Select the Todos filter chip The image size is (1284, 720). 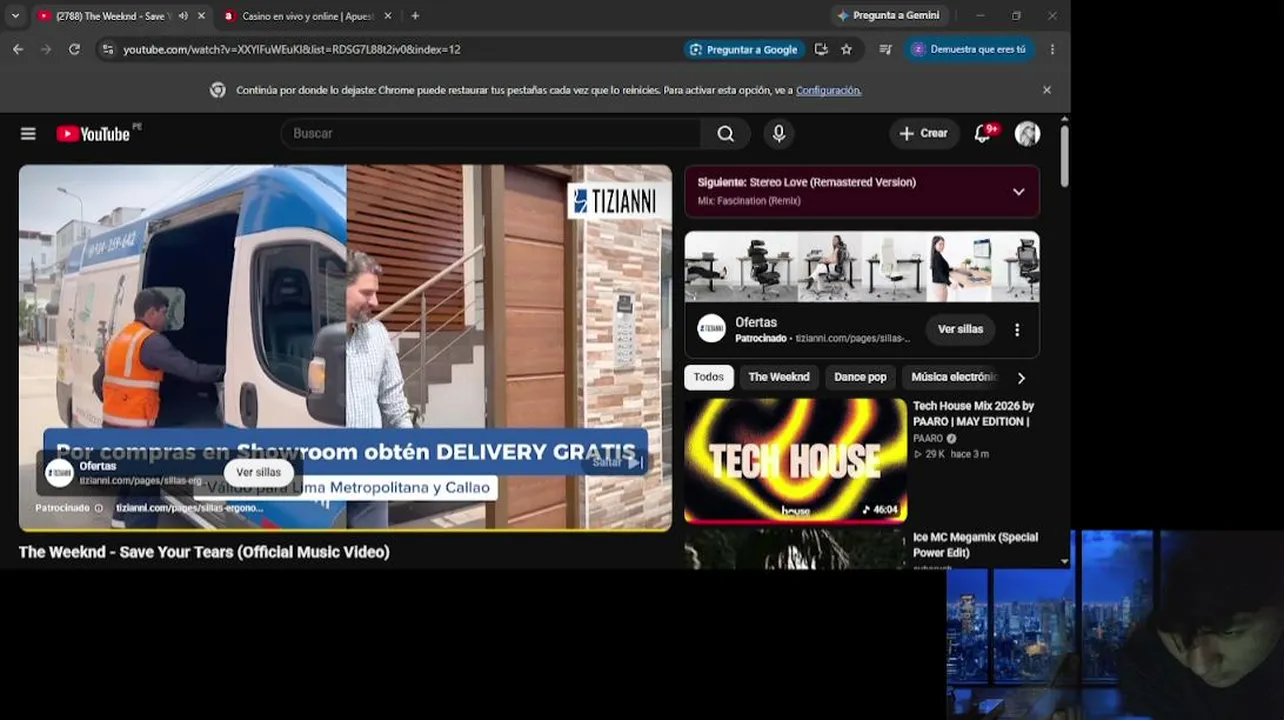point(709,377)
